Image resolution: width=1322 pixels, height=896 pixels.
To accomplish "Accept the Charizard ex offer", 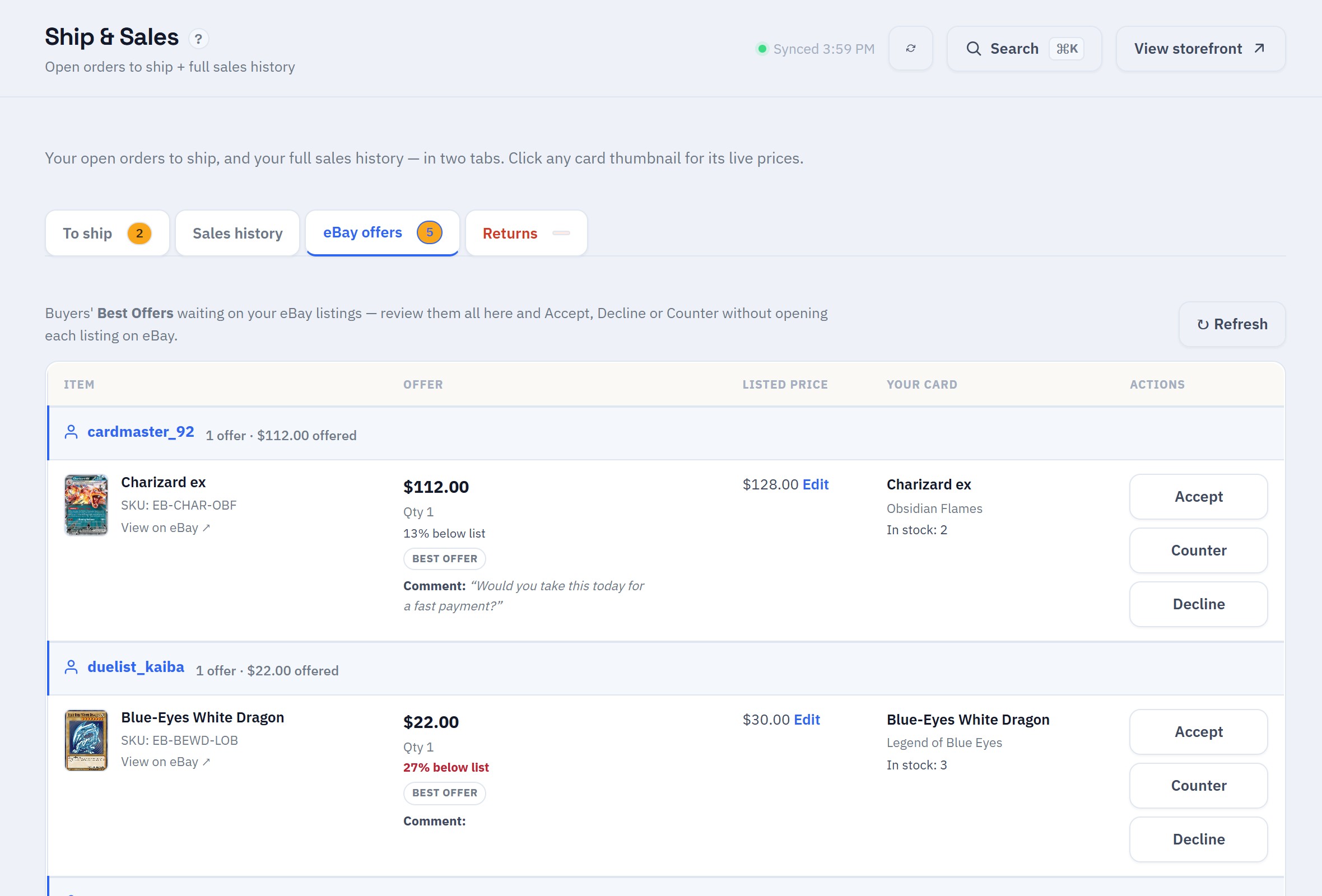I will pos(1198,497).
